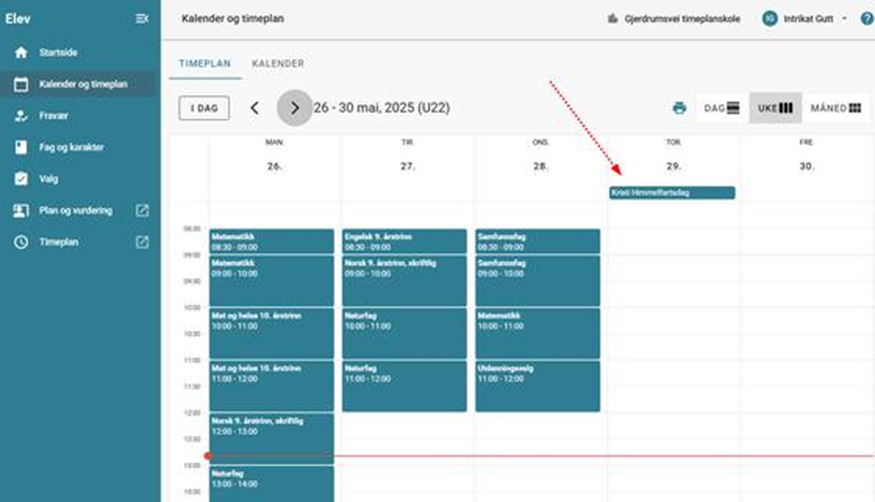Select the KALENDER tab
Viewport: 875px width, 502px height.
pyautogui.click(x=278, y=64)
